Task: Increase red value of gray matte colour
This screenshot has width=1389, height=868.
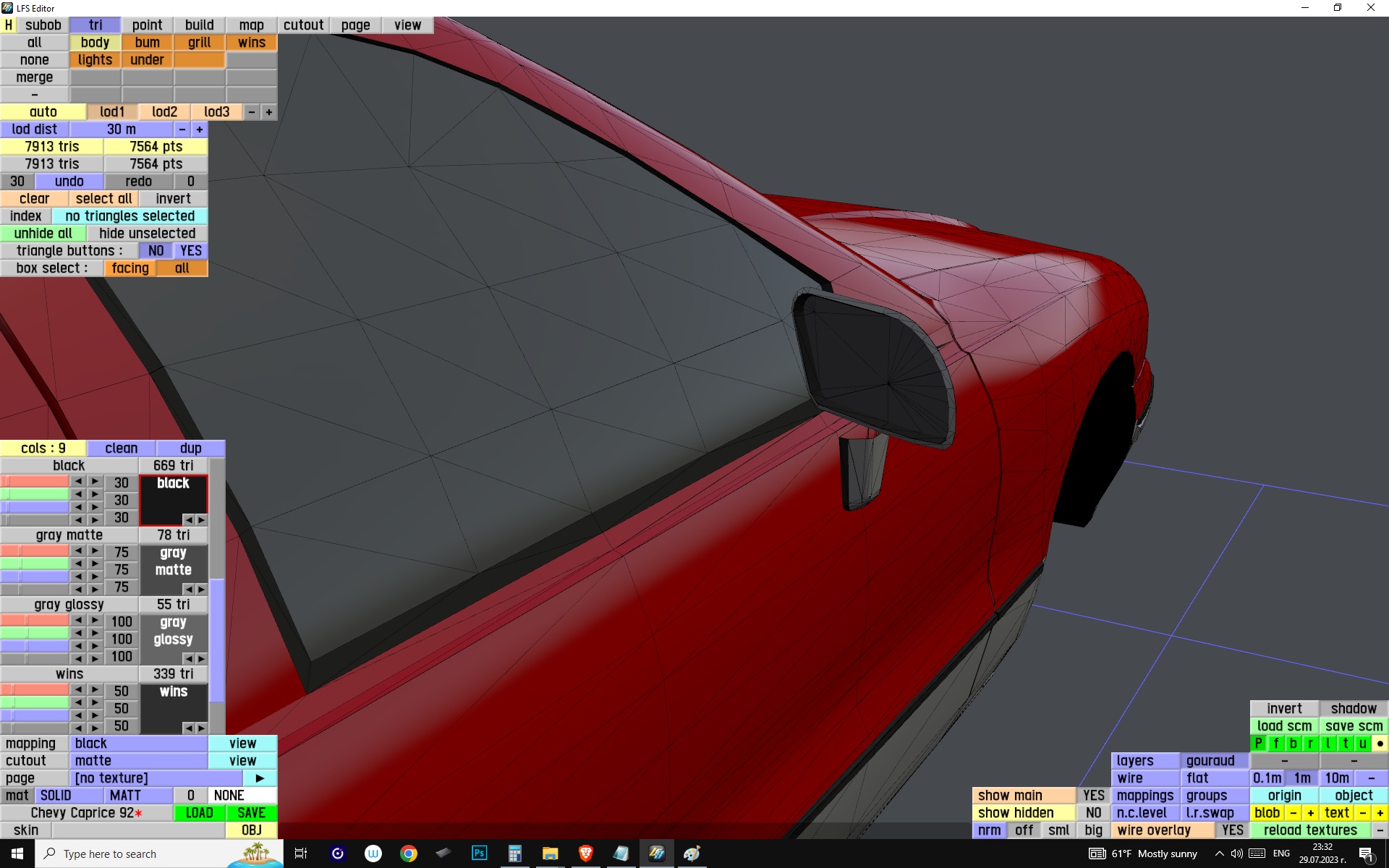Action: (95, 551)
